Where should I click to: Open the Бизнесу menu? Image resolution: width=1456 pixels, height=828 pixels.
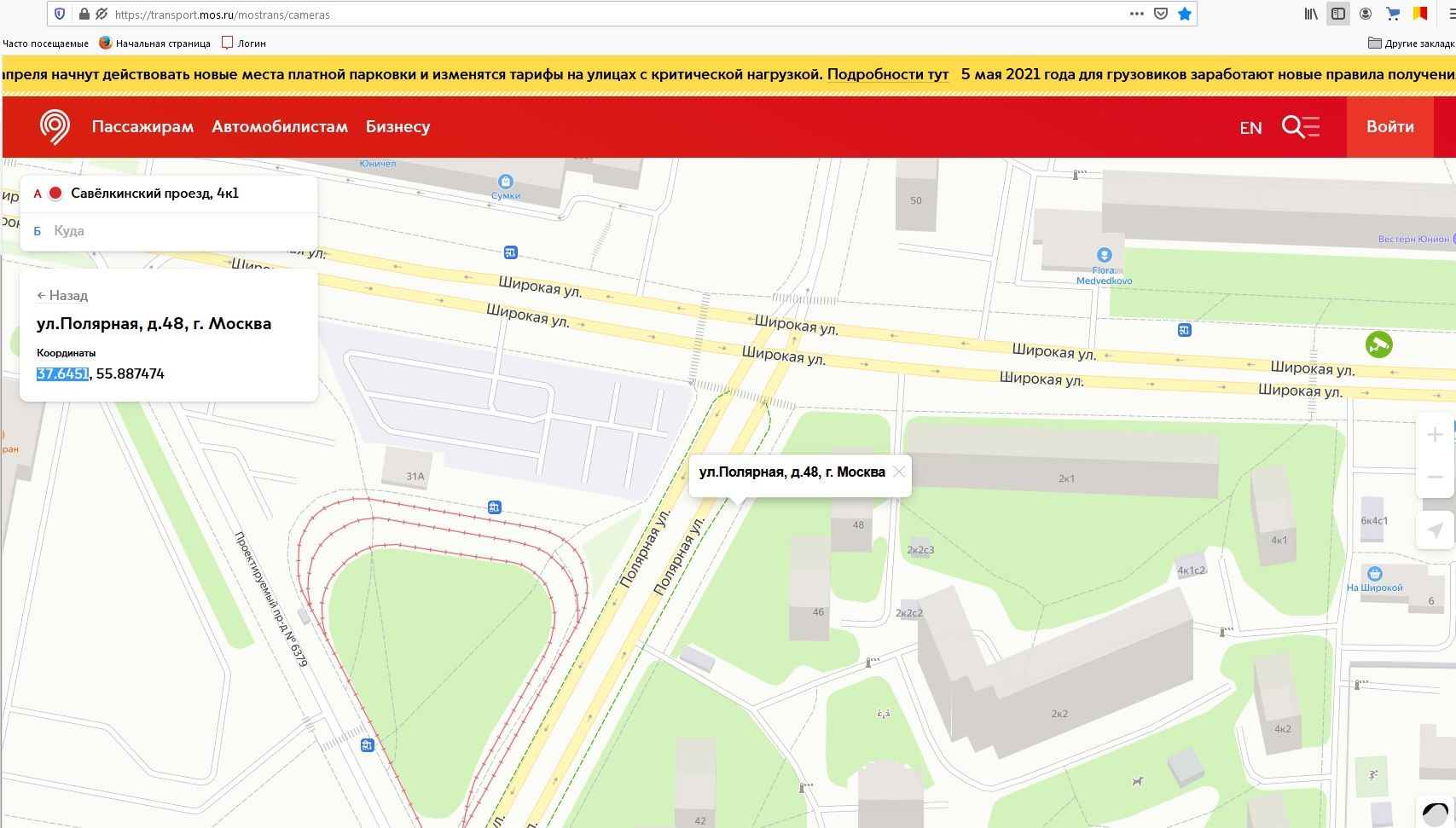[x=397, y=127]
